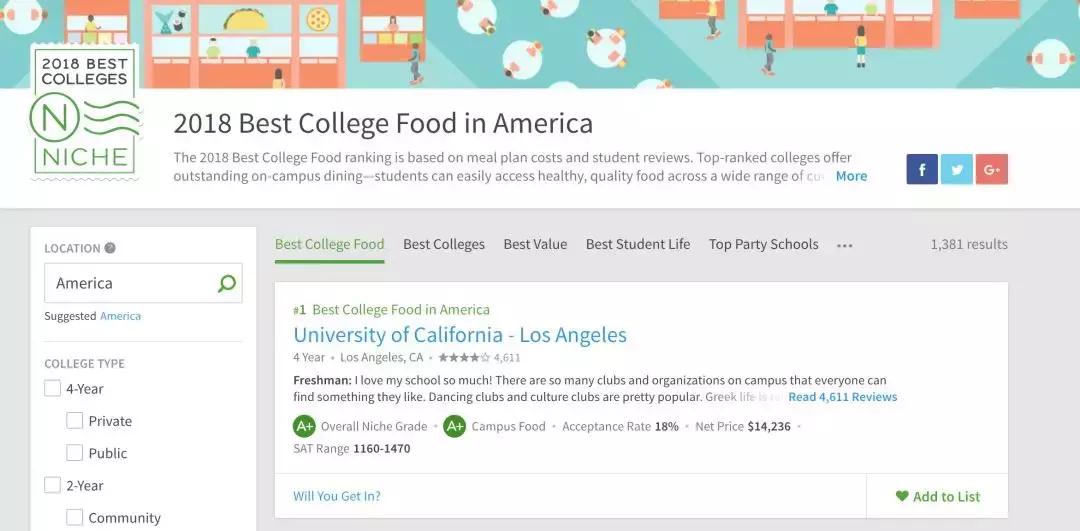The image size is (1080, 531).
Task: Open University of California - Los Angeles link
Action: pos(460,335)
